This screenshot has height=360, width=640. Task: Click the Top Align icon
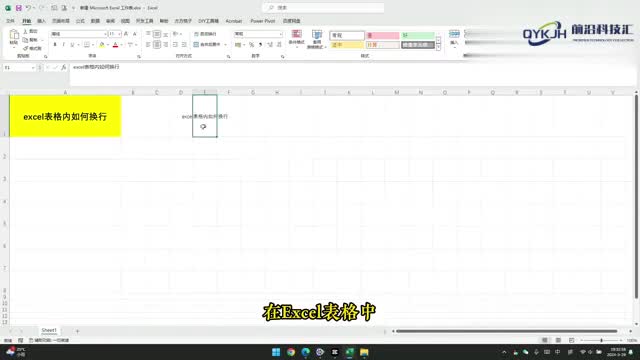point(148,34)
